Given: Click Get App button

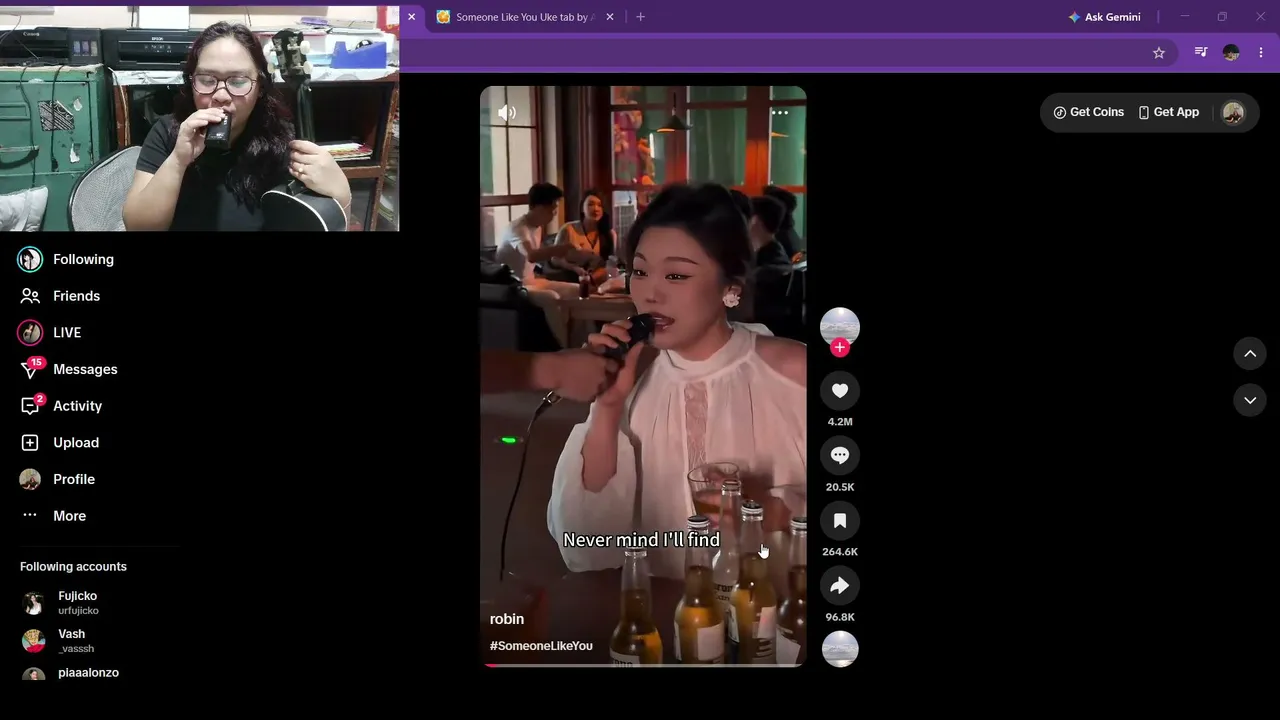Looking at the screenshot, I should pyautogui.click(x=1169, y=112).
